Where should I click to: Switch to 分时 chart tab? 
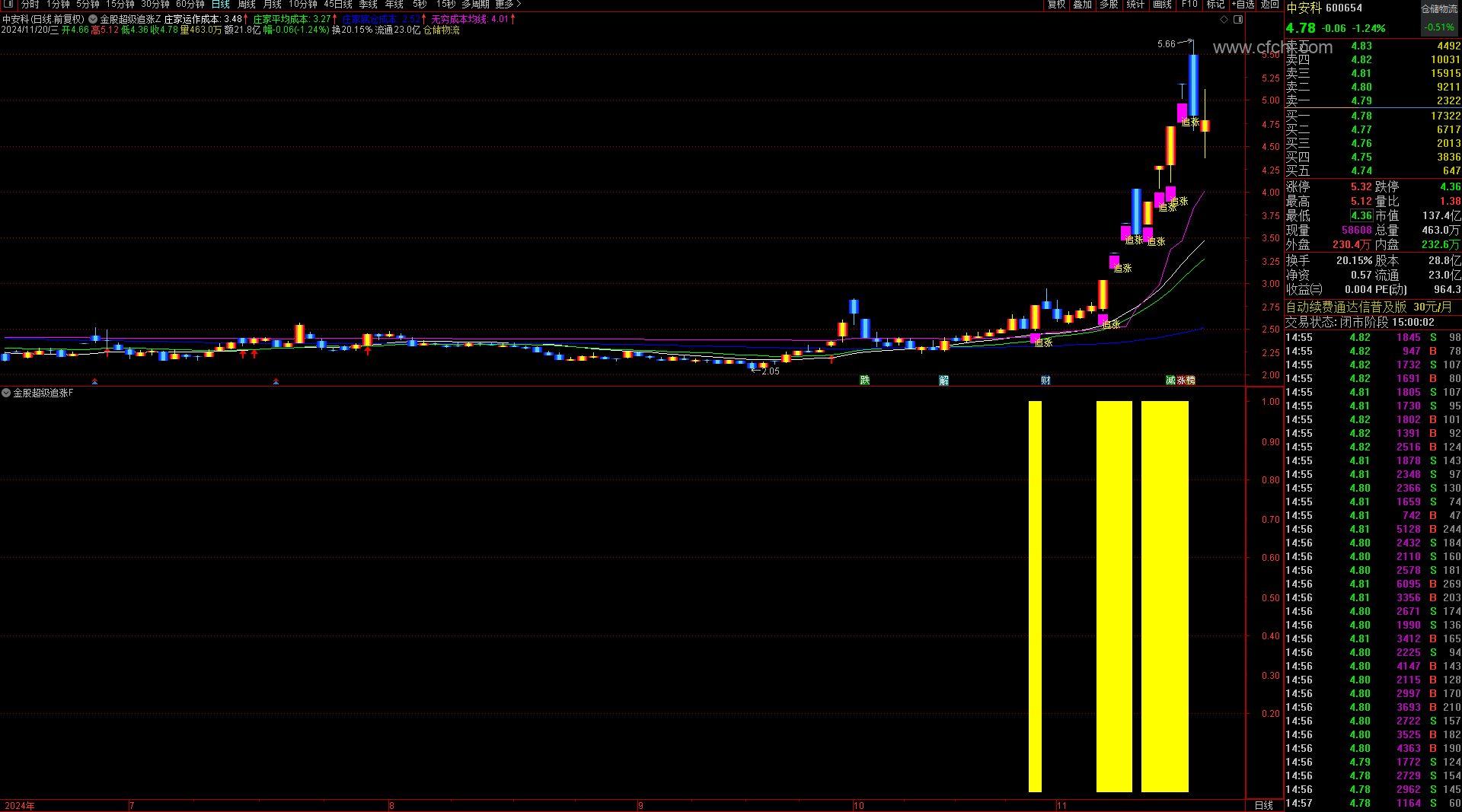pyautogui.click(x=30, y=5)
